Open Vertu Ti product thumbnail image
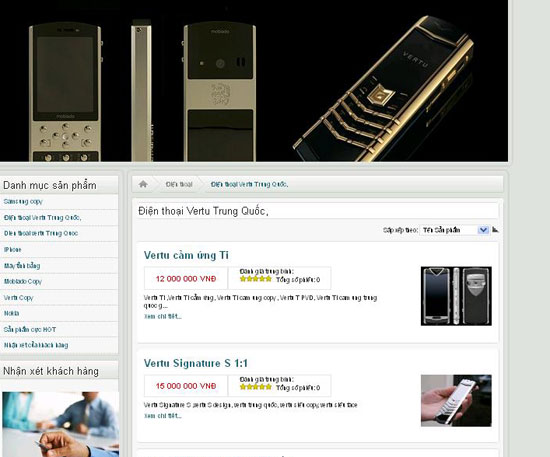This screenshot has width=550, height=457. 456,296
